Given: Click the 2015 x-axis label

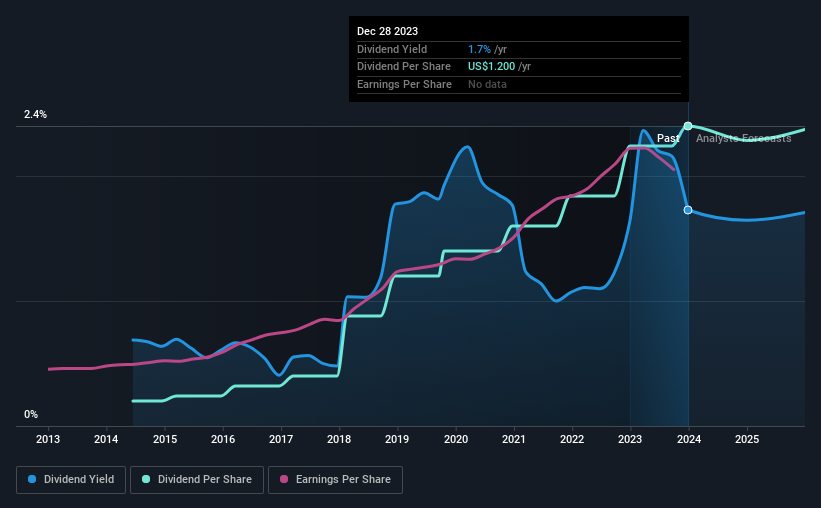Looking at the screenshot, I should tap(165, 439).
